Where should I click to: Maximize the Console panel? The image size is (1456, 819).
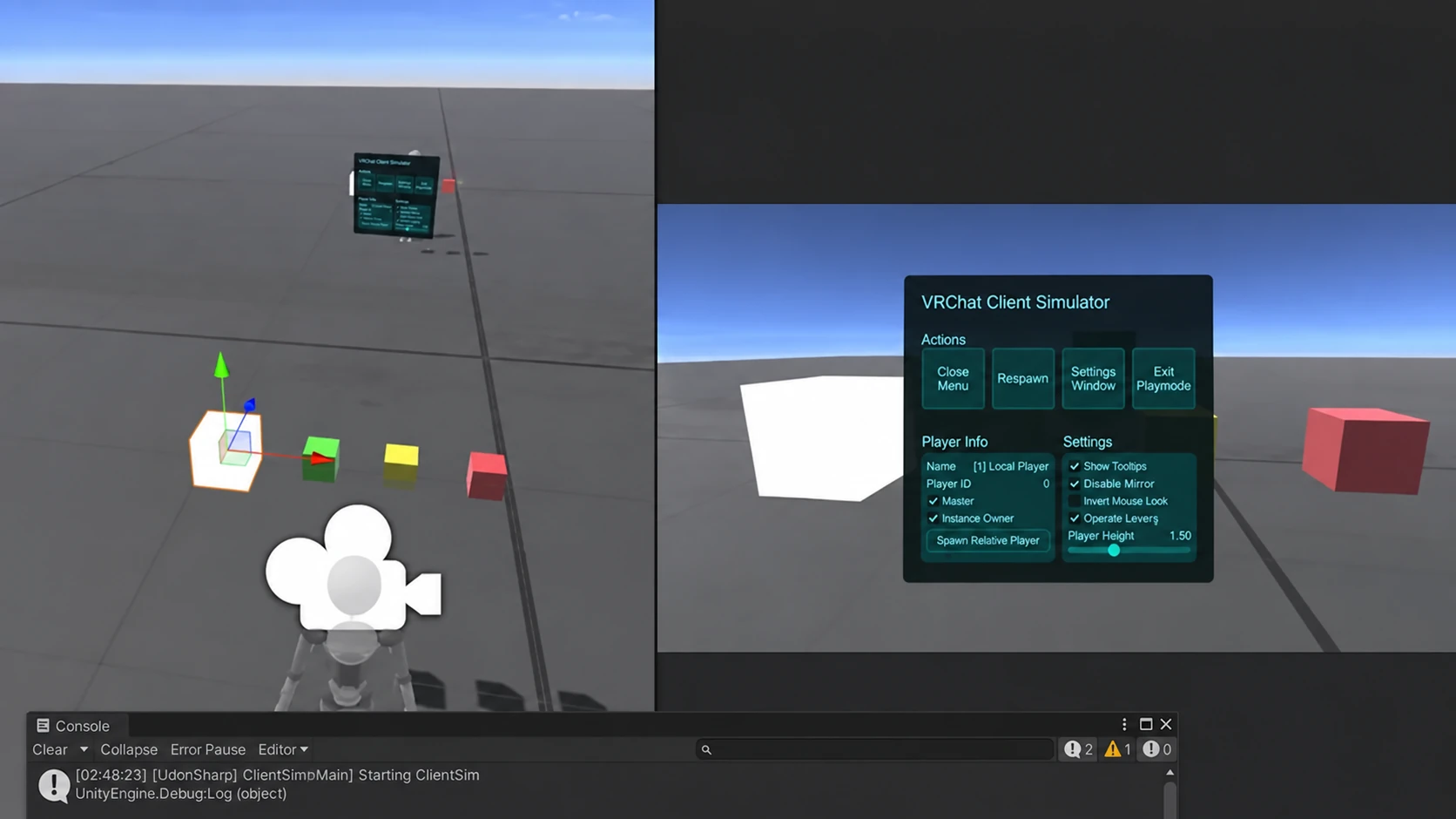[x=1146, y=725]
